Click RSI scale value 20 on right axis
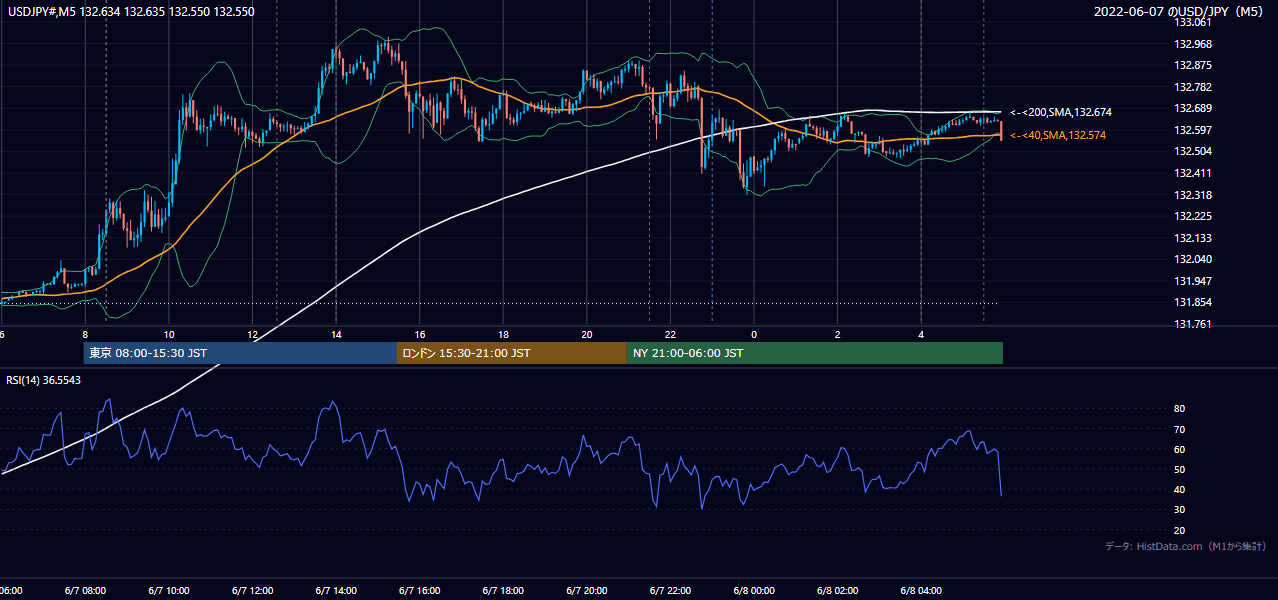 point(1179,530)
